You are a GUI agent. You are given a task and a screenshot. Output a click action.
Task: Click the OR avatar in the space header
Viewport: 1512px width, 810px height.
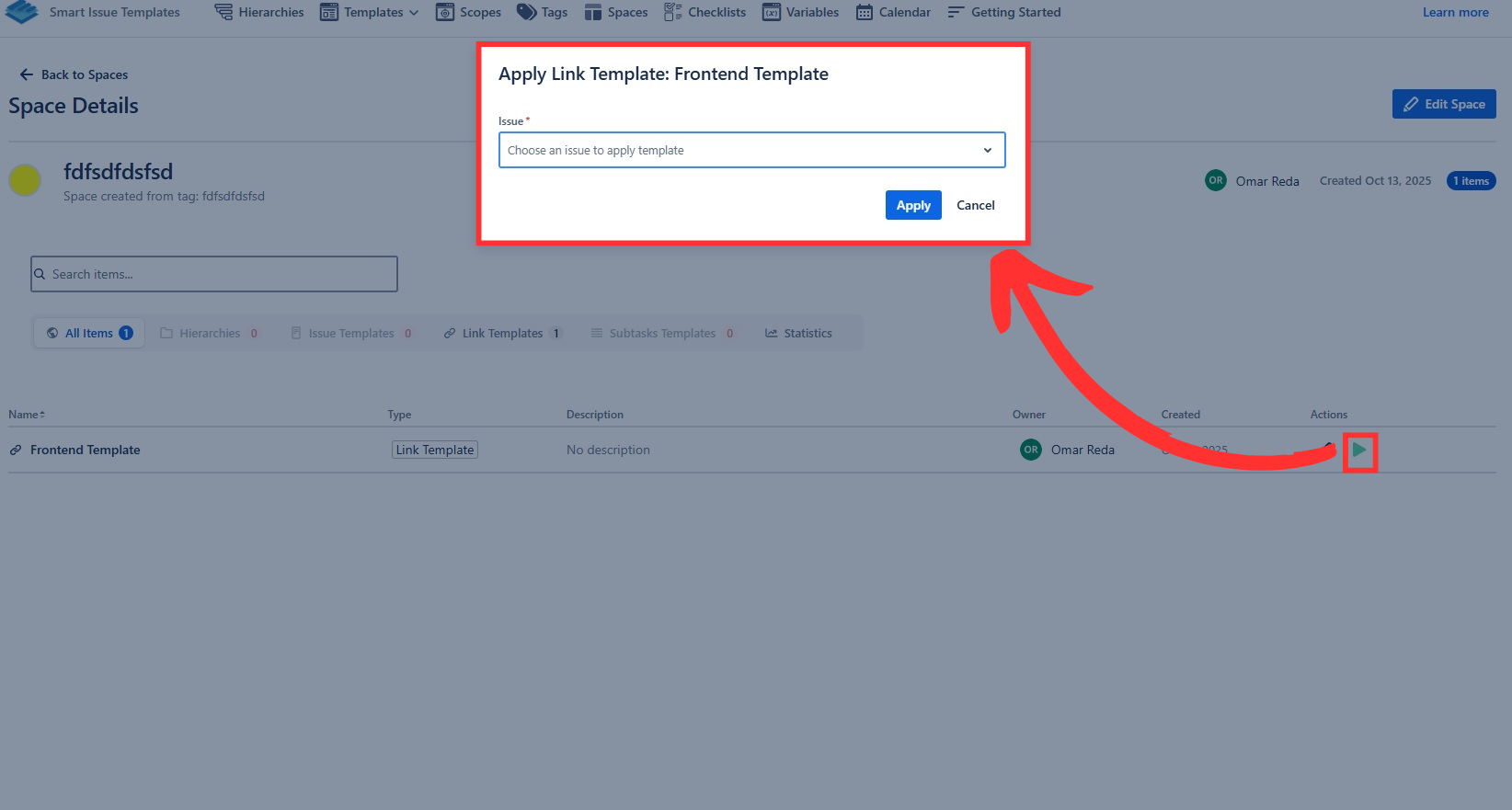click(x=1216, y=180)
